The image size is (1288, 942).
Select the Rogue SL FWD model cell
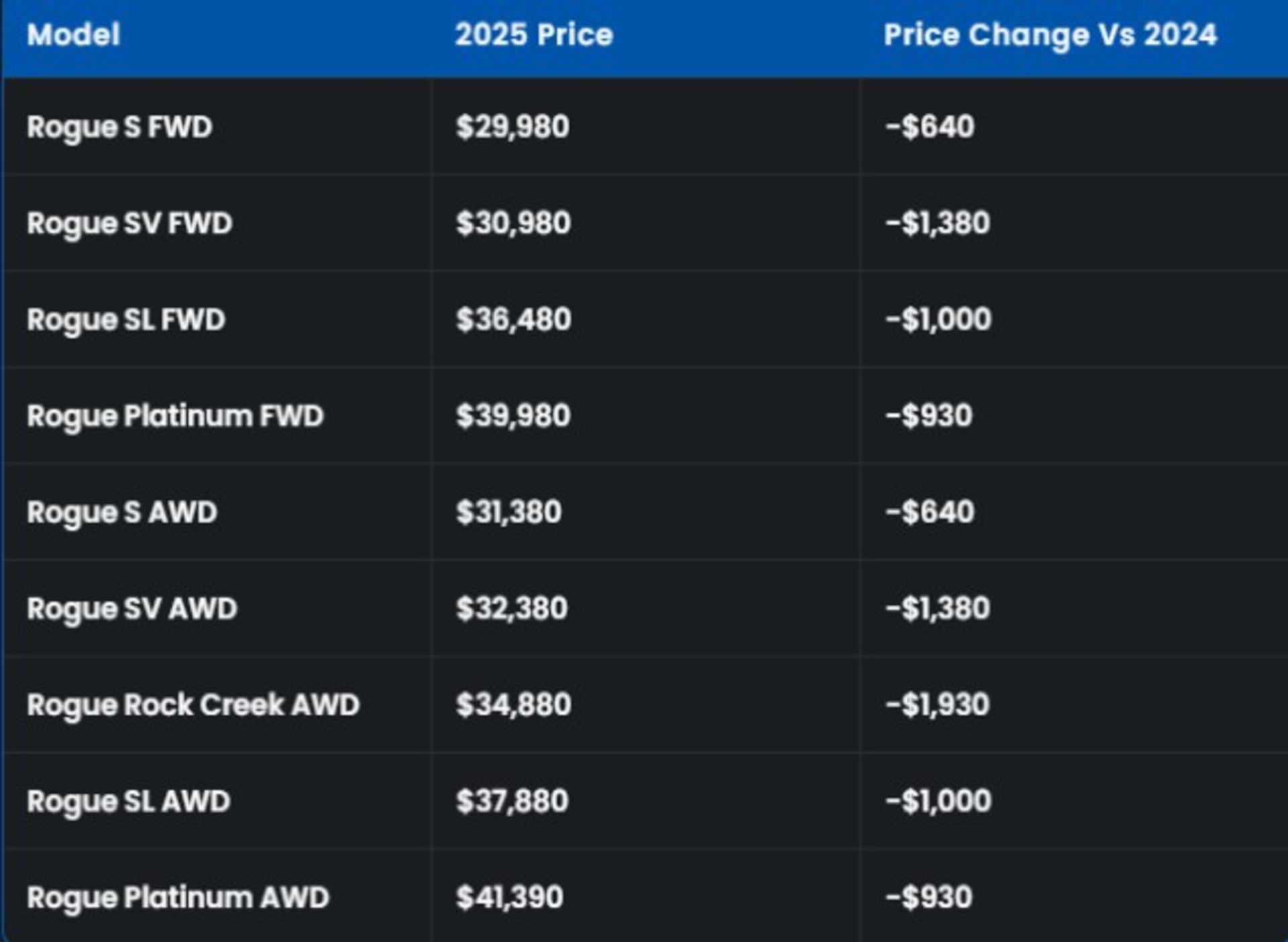tap(126, 319)
